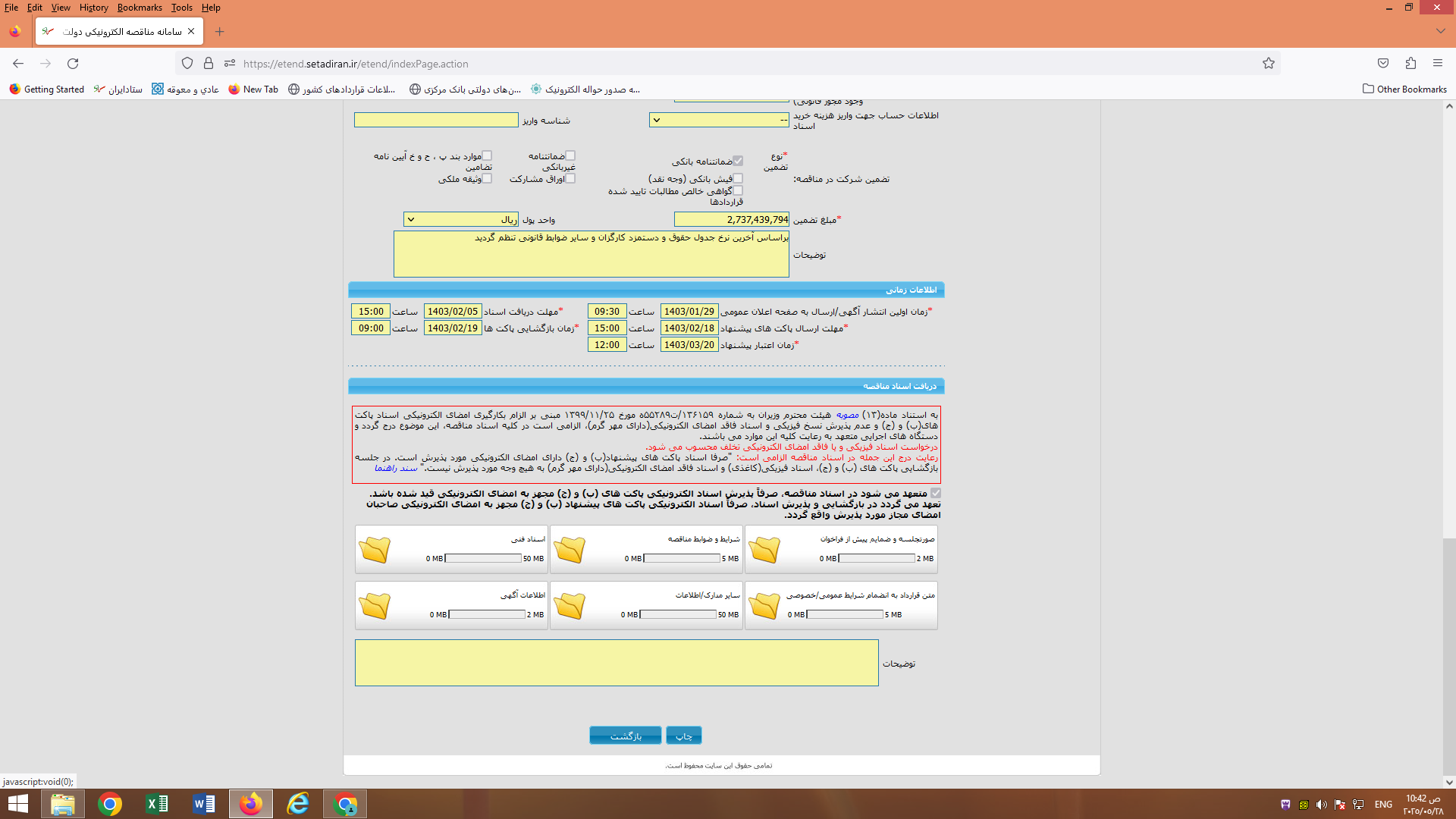
Task: Toggle فیش بانکی (وجه نقد) checkbox
Action: tap(738, 178)
